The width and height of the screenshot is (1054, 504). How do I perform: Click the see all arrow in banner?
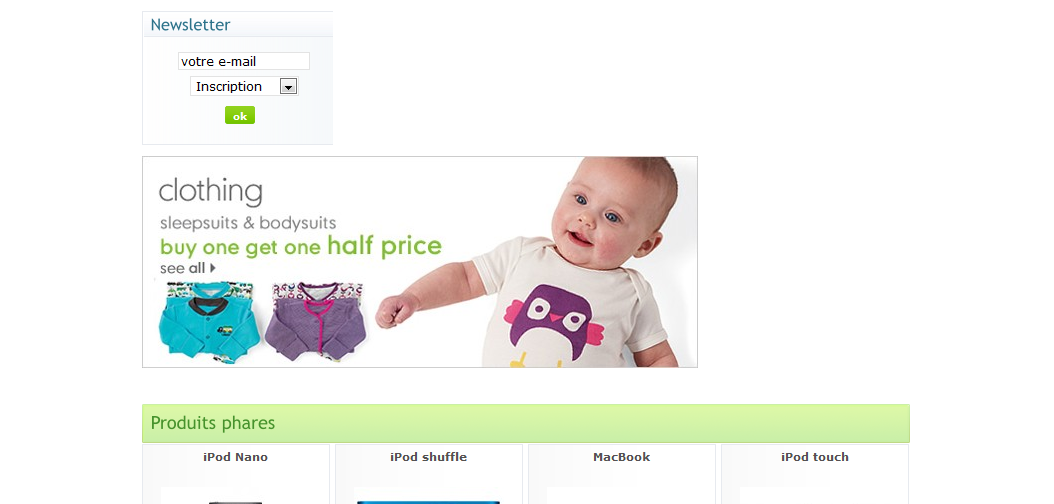click(212, 267)
